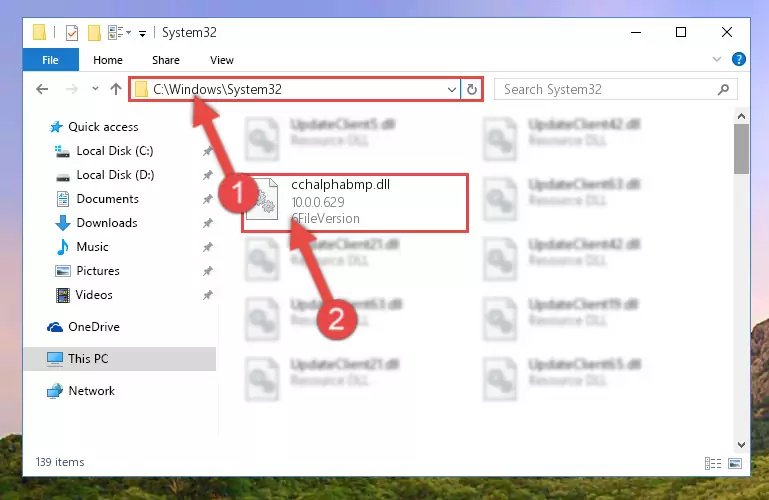Expand the ribbon with the chevron
Viewport: 769px width, 500px height.
pos(717,59)
